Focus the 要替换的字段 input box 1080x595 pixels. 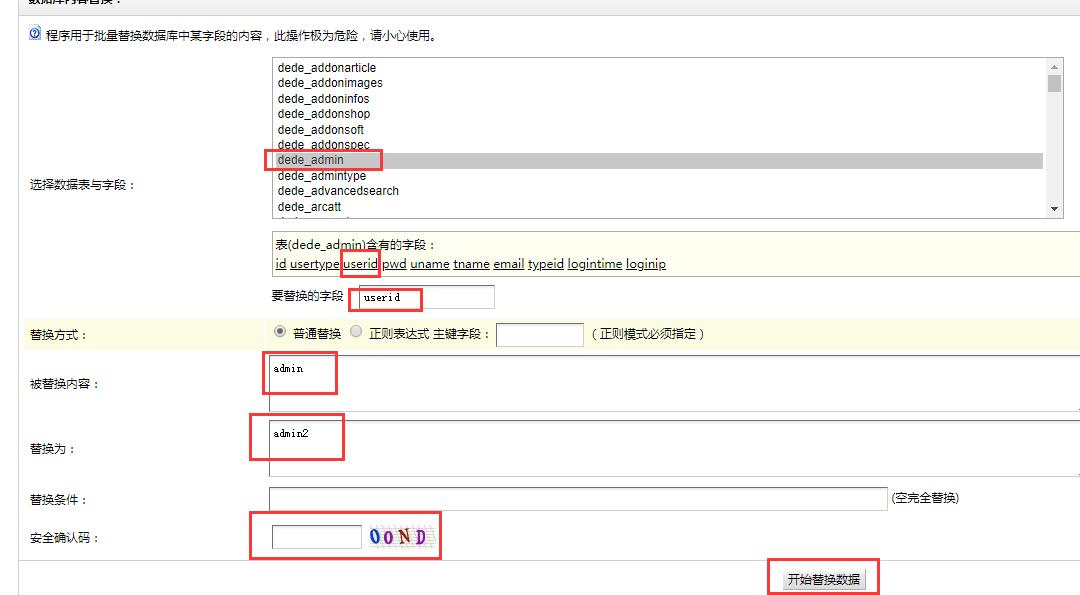(x=428, y=297)
